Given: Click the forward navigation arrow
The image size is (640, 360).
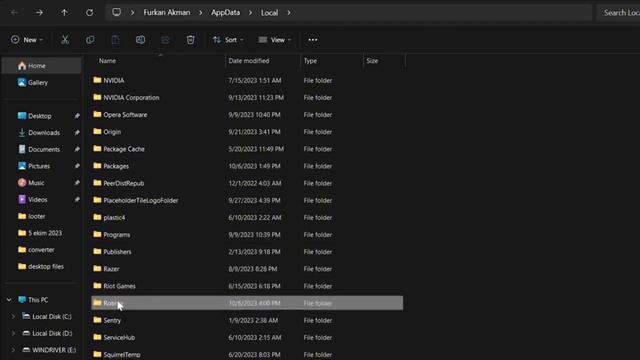Looking at the screenshot, I should click(x=39, y=13).
